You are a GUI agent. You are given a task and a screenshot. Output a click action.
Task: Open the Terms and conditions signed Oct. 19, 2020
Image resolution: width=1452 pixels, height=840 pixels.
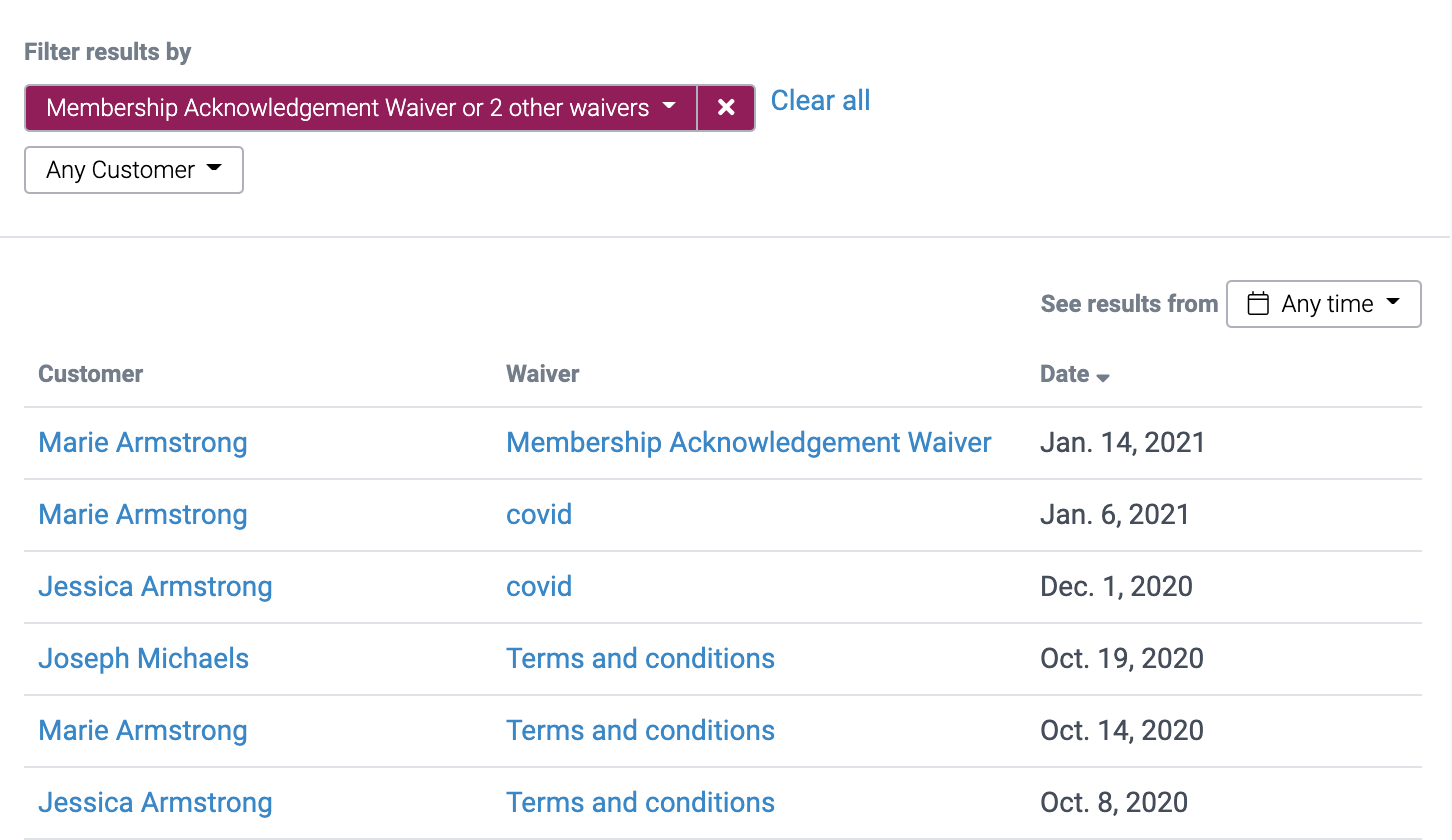point(640,658)
